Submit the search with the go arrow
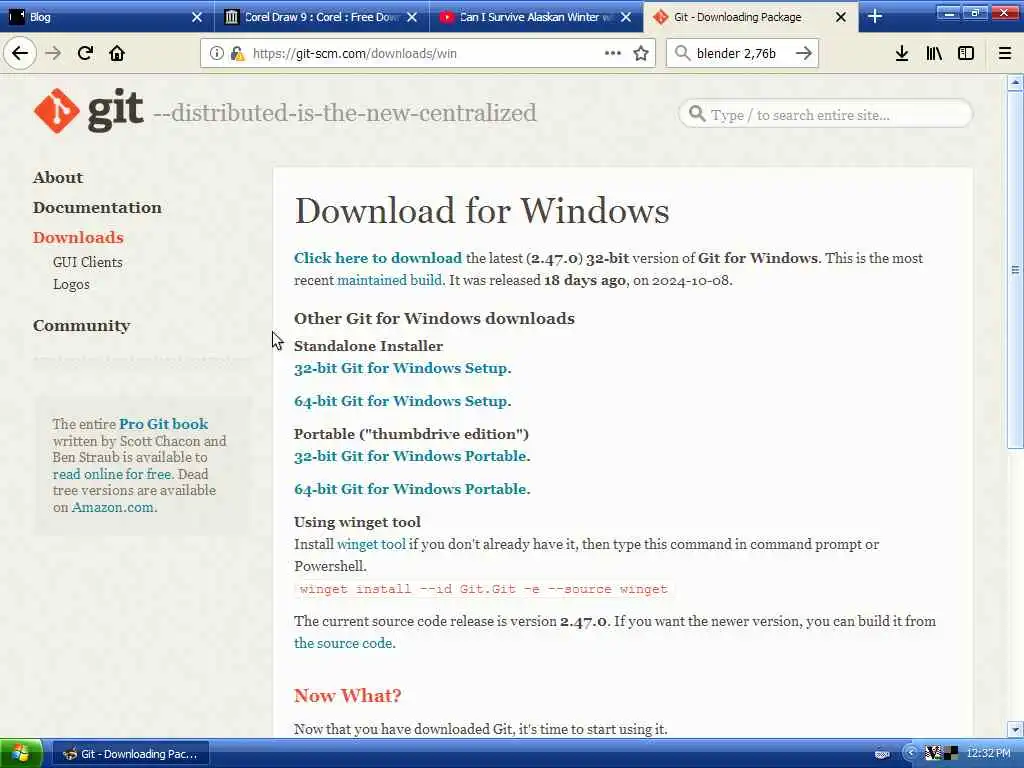Screen dimensions: 1024x768 click(803, 53)
